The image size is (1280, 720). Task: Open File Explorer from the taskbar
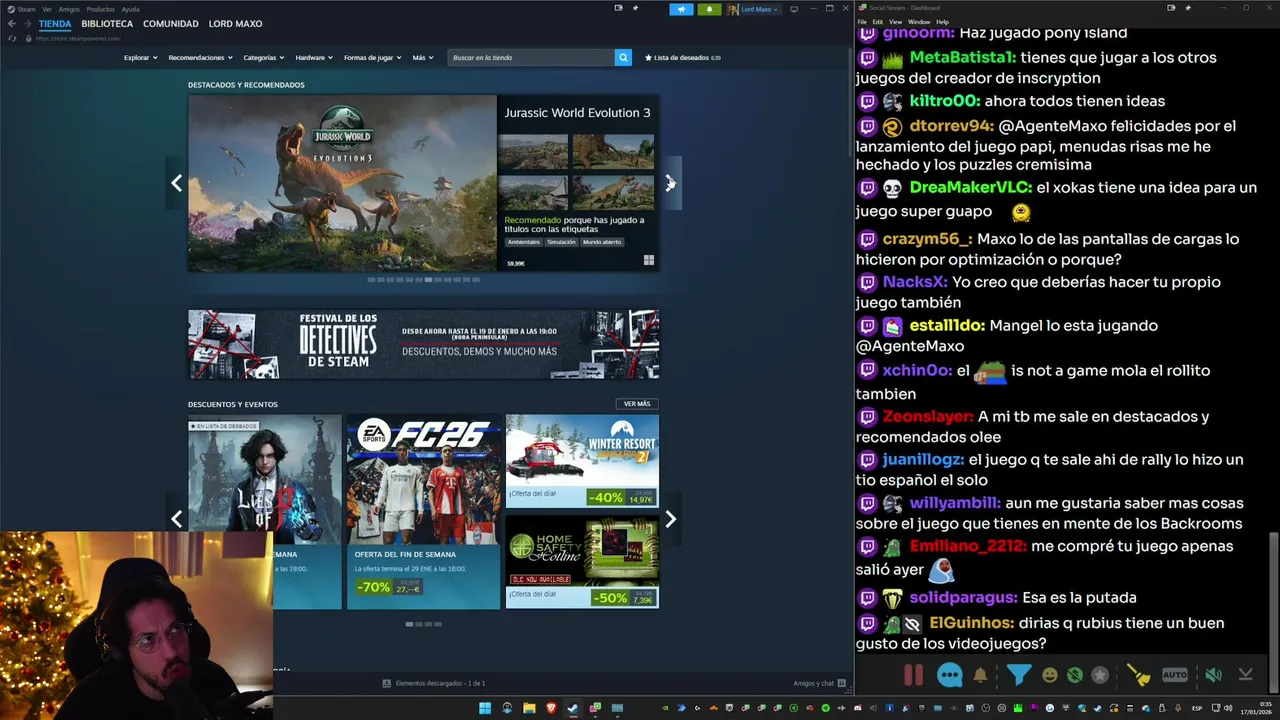coord(529,708)
